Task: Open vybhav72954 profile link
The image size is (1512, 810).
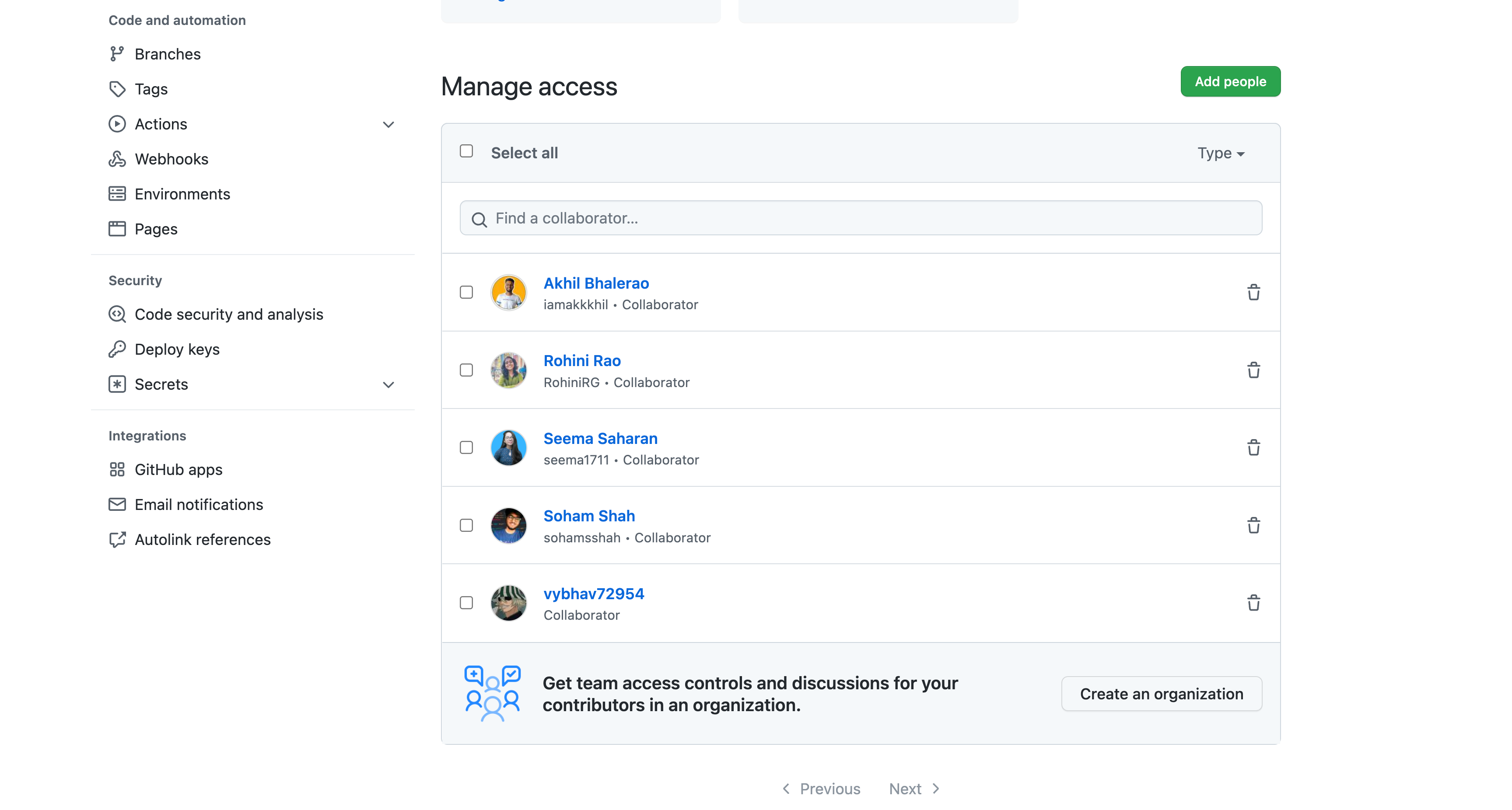Action: [x=593, y=594]
